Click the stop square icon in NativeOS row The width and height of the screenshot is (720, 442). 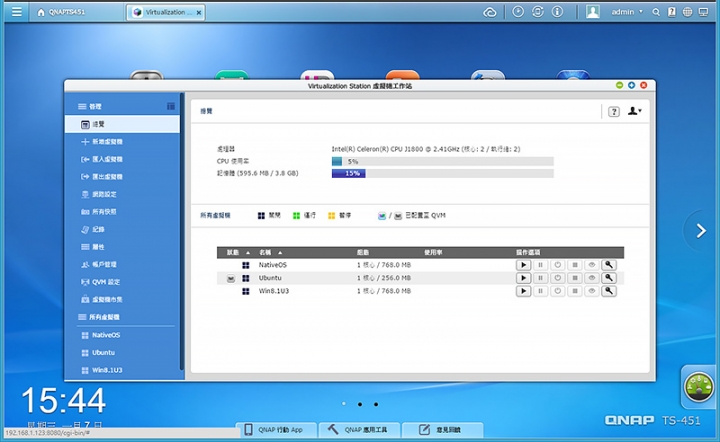tap(574, 265)
